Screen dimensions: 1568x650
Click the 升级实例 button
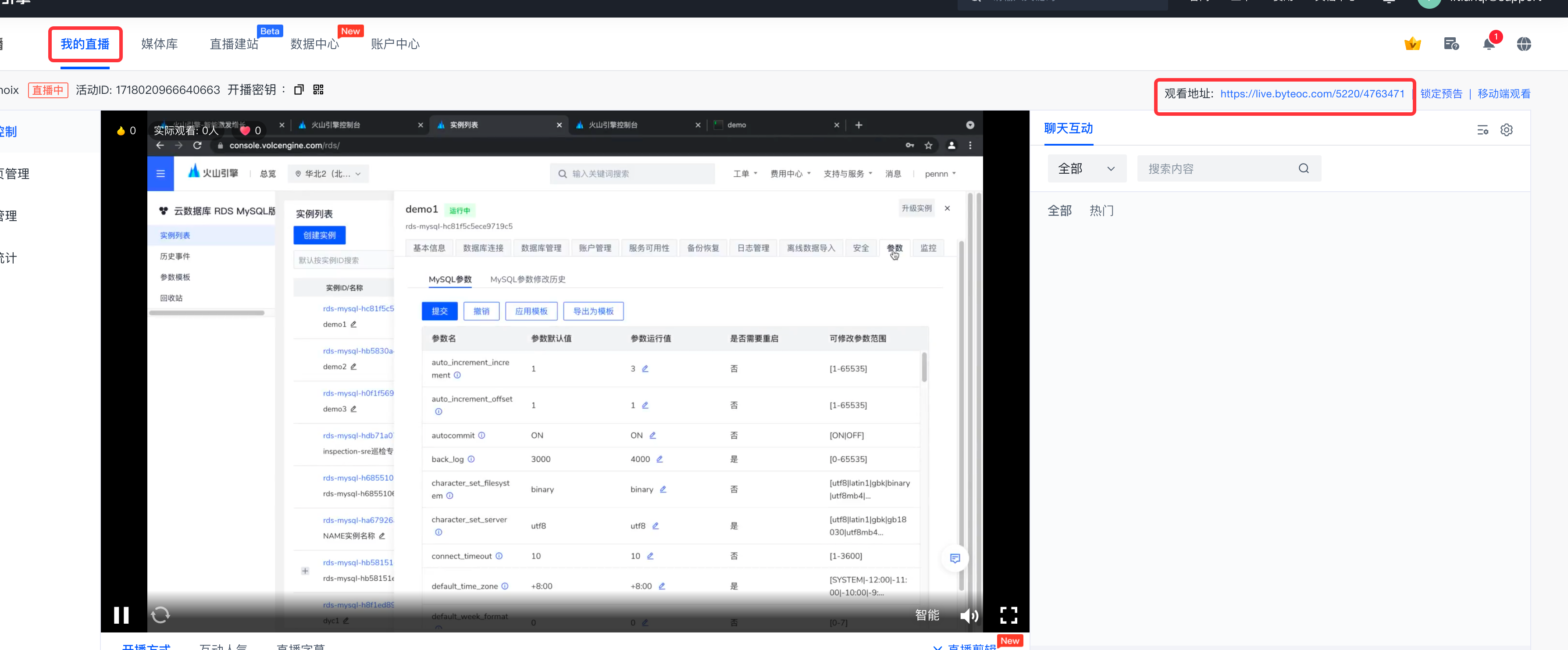coord(916,208)
